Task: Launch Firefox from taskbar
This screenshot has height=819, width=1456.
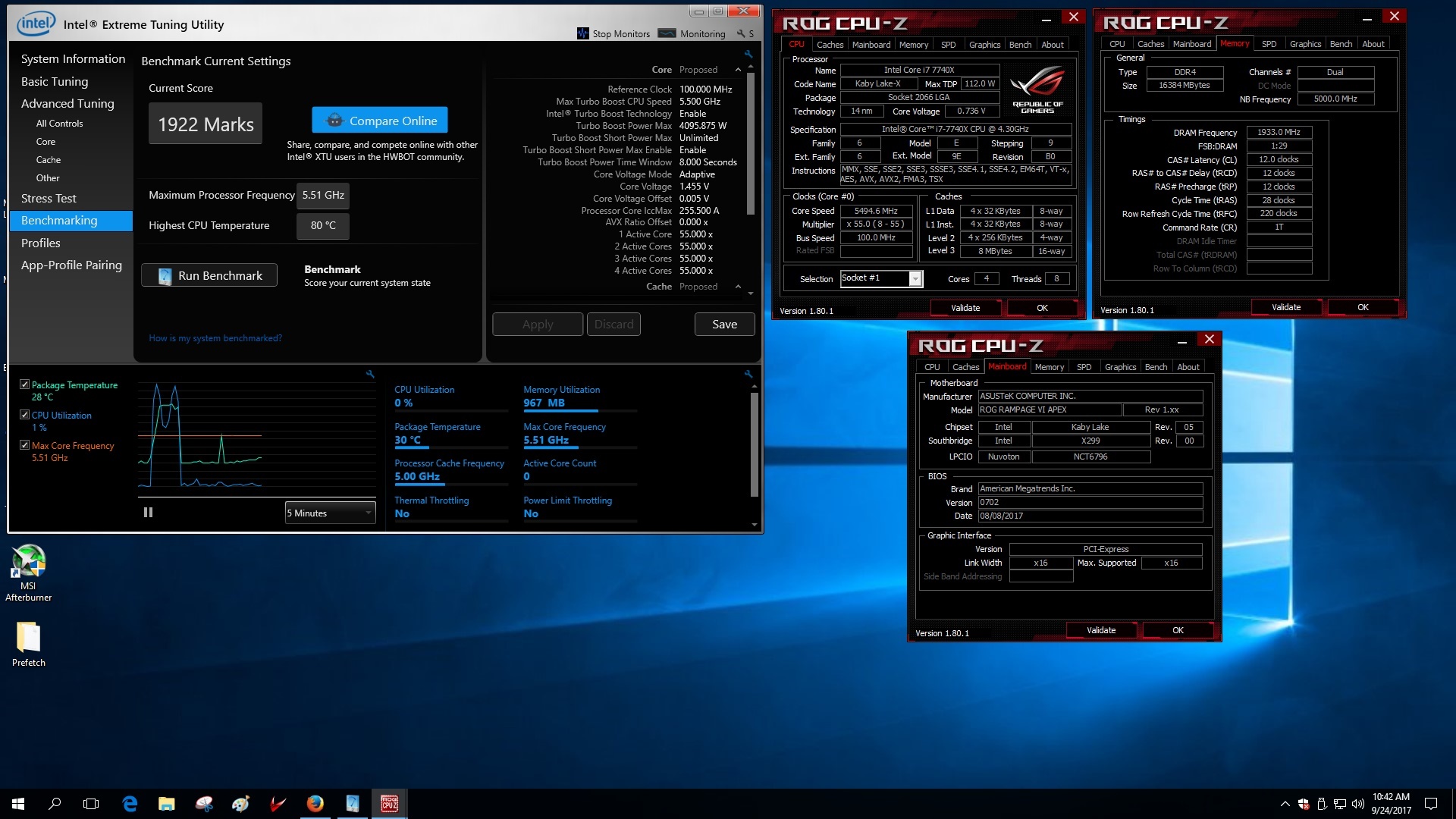Action: tap(315, 804)
